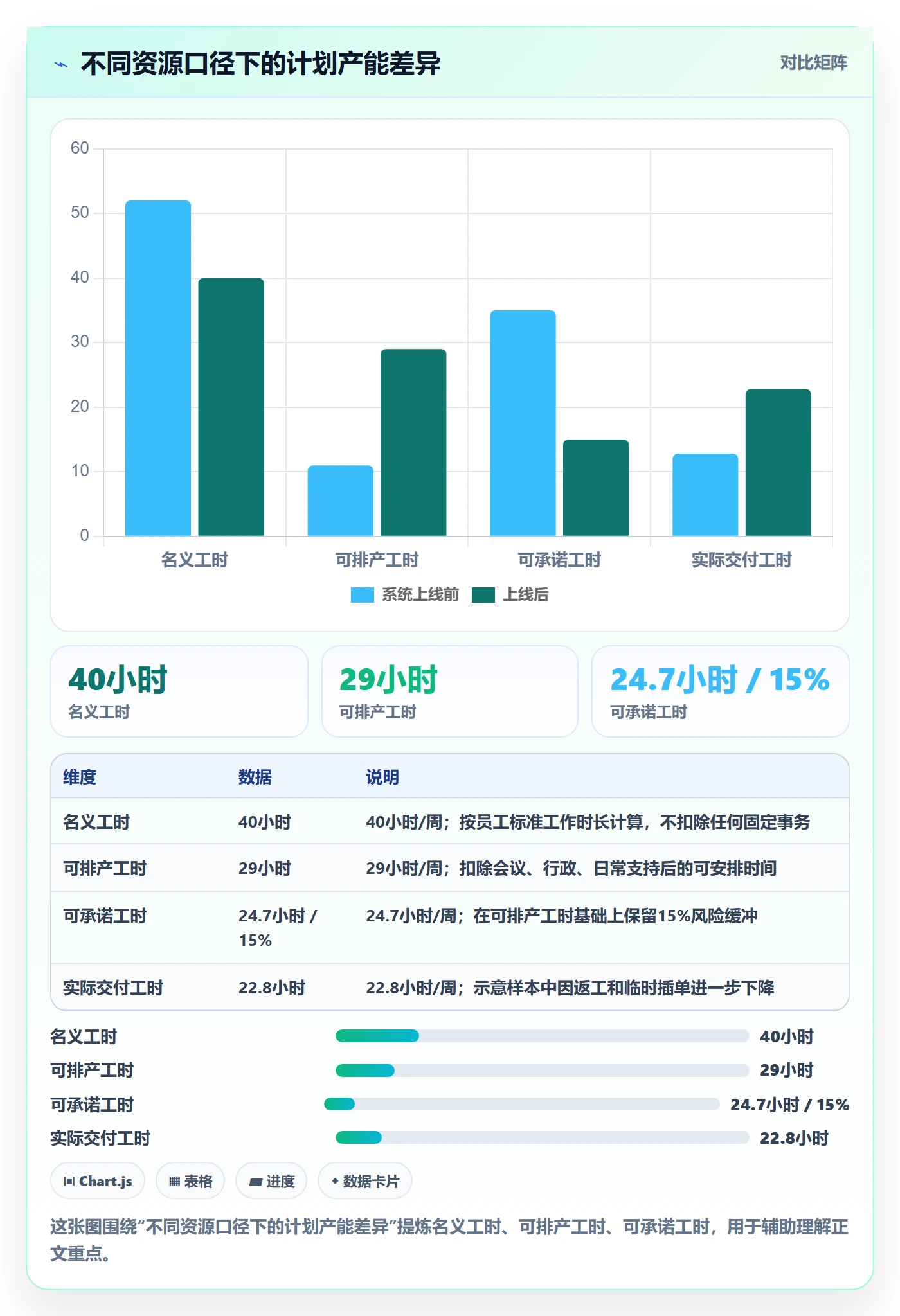Click the 40小时 data card
900x1316 pixels.
click(x=179, y=691)
